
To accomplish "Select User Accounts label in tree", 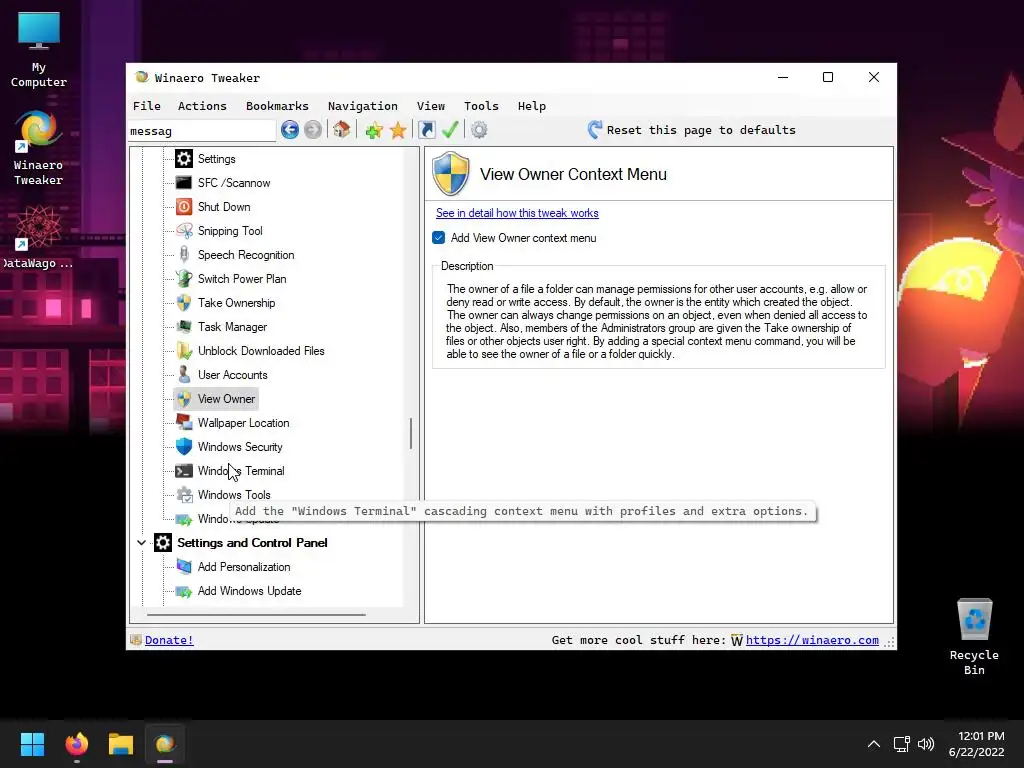I will pyautogui.click(x=232, y=375).
